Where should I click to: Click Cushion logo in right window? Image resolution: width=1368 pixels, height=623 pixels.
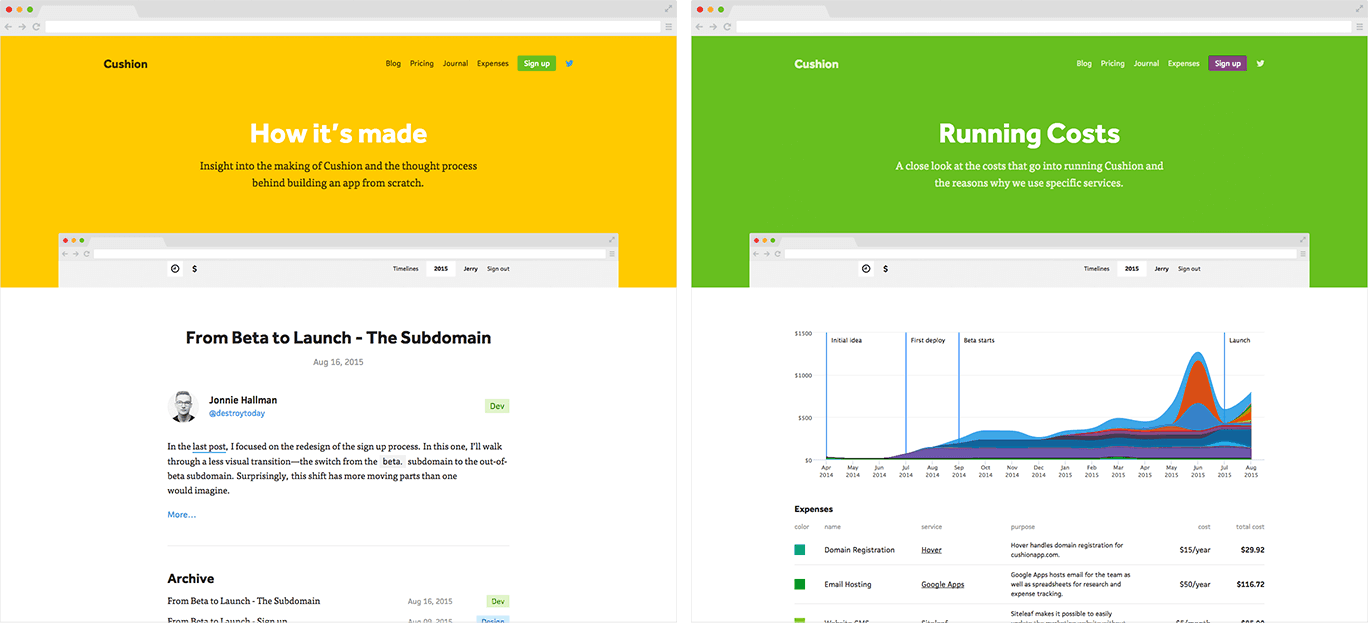[816, 64]
